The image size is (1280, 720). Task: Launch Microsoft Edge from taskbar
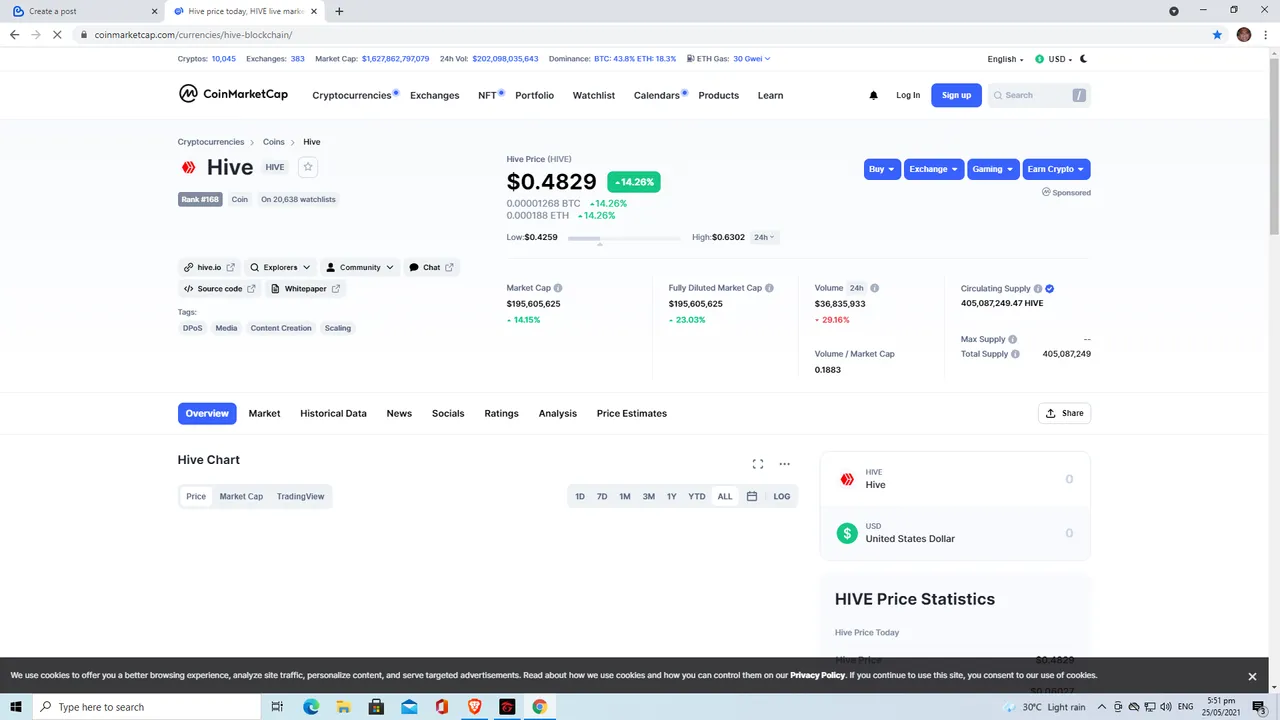click(x=311, y=707)
